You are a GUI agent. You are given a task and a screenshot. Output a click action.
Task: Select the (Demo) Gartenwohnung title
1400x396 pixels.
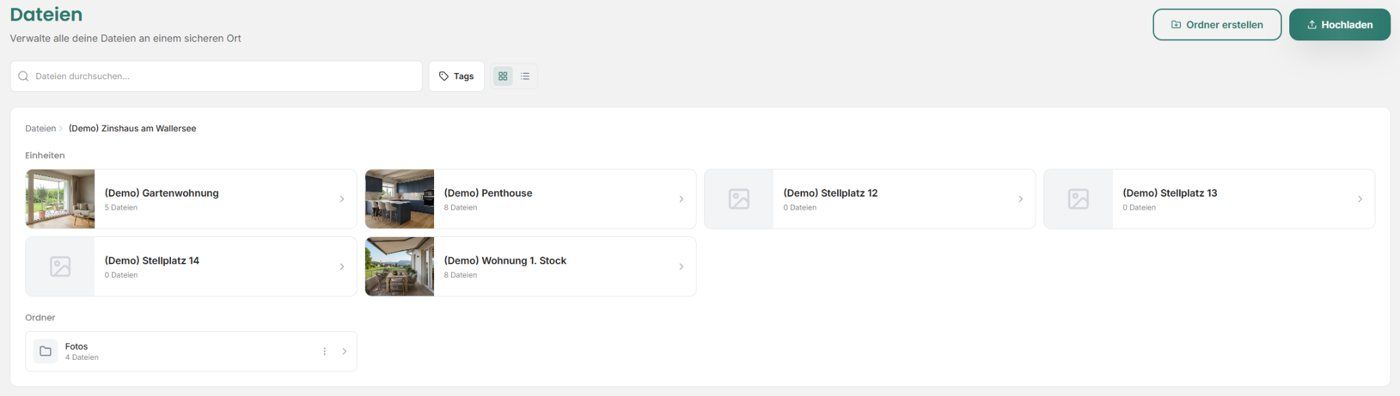click(x=161, y=193)
